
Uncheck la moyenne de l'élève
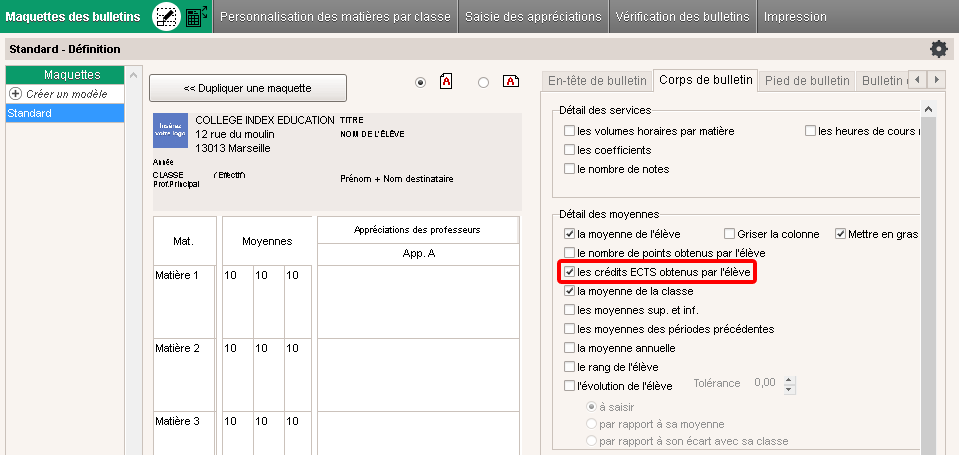pyautogui.click(x=569, y=234)
